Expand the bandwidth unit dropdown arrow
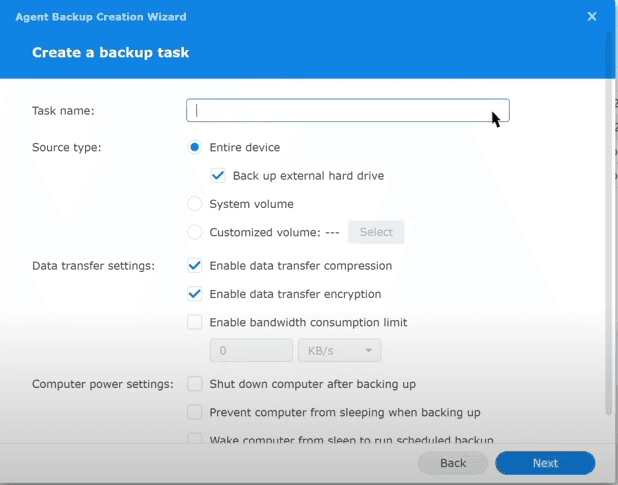The width and height of the screenshot is (618, 485). 370,351
